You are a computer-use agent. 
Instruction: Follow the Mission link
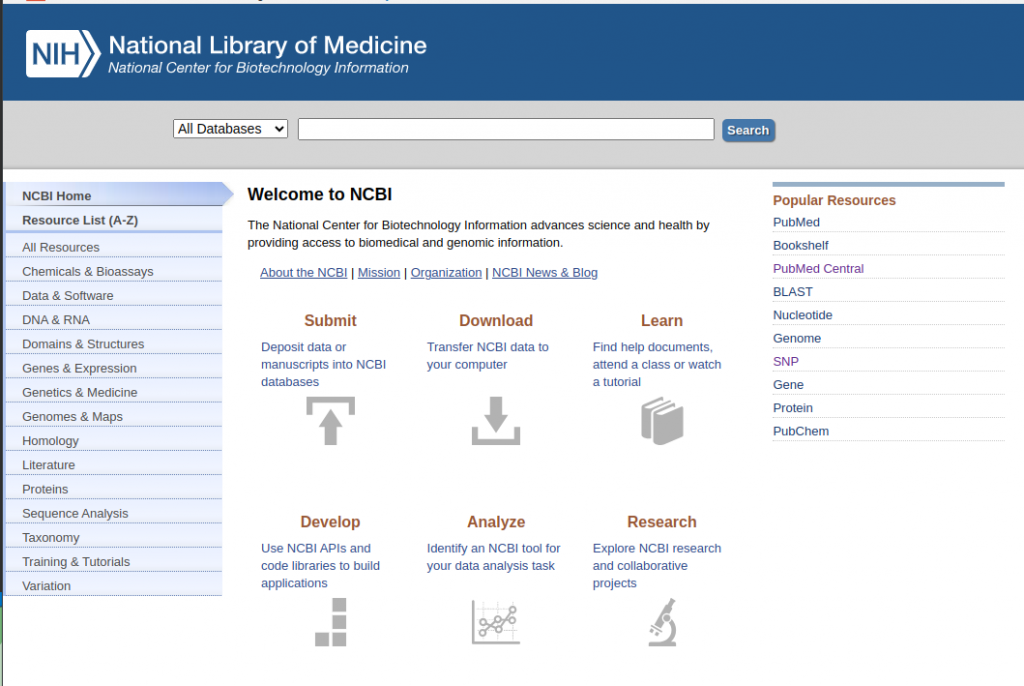pyautogui.click(x=379, y=272)
